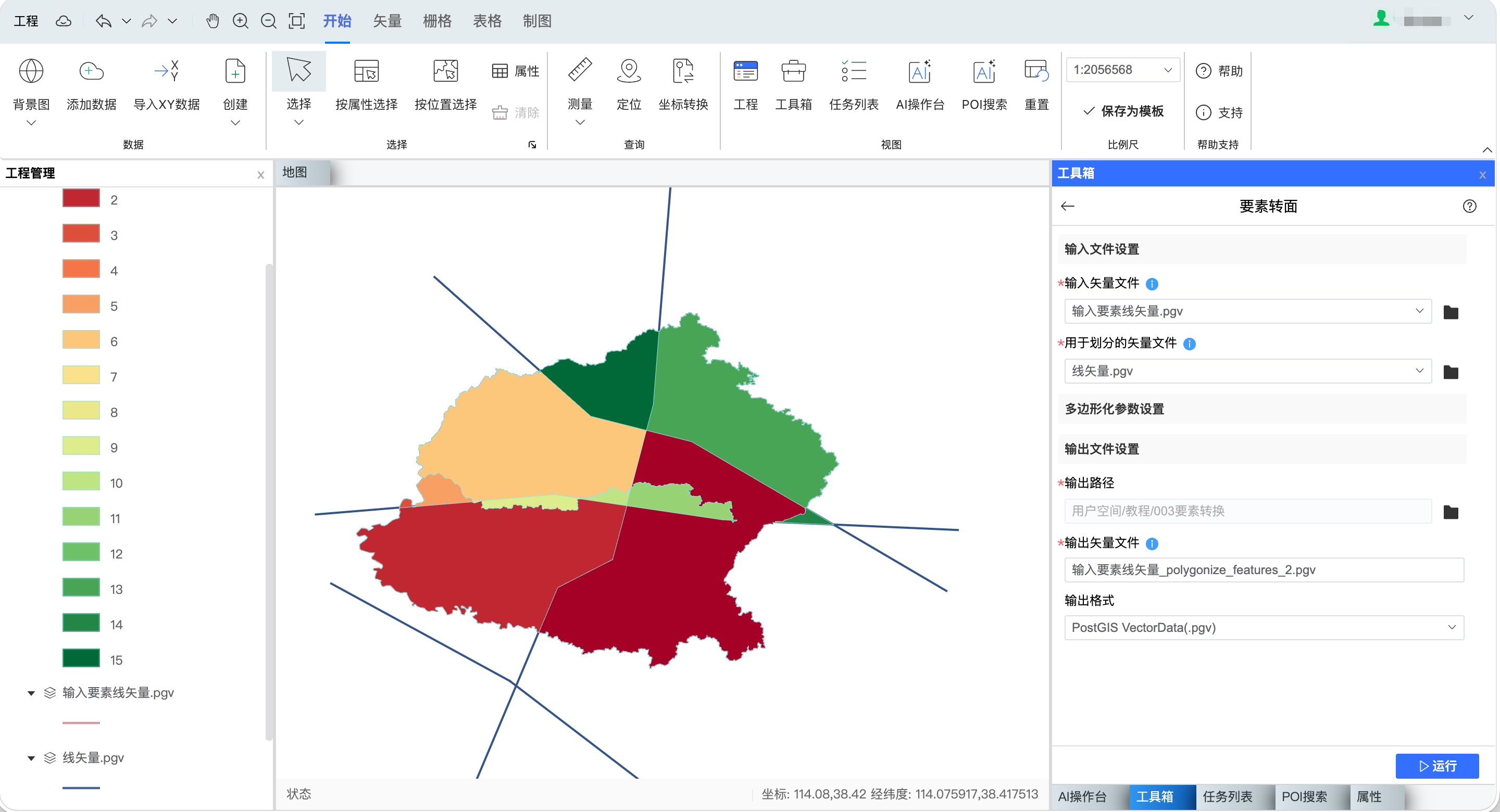The height and width of the screenshot is (812, 1500).
Task: Expand the redo history dropdown arrow
Action: pos(172,21)
